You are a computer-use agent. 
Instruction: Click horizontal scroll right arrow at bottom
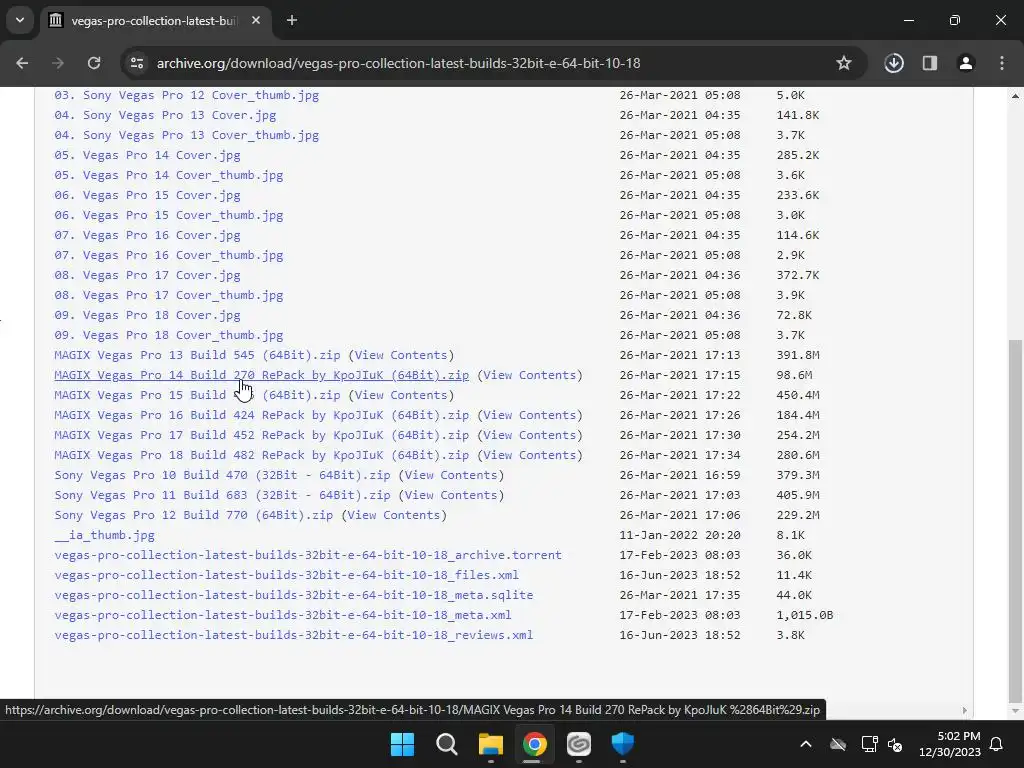tap(965, 711)
